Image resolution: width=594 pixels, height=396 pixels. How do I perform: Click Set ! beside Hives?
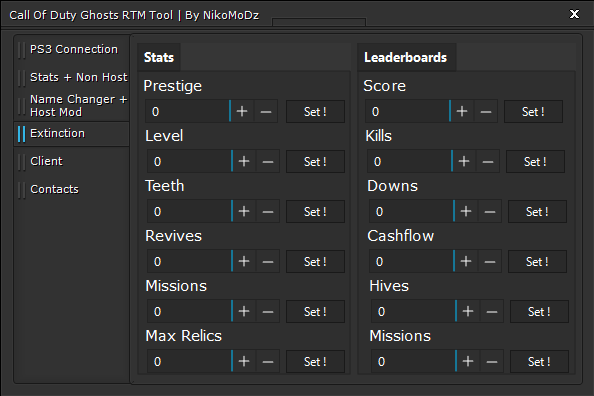point(539,311)
